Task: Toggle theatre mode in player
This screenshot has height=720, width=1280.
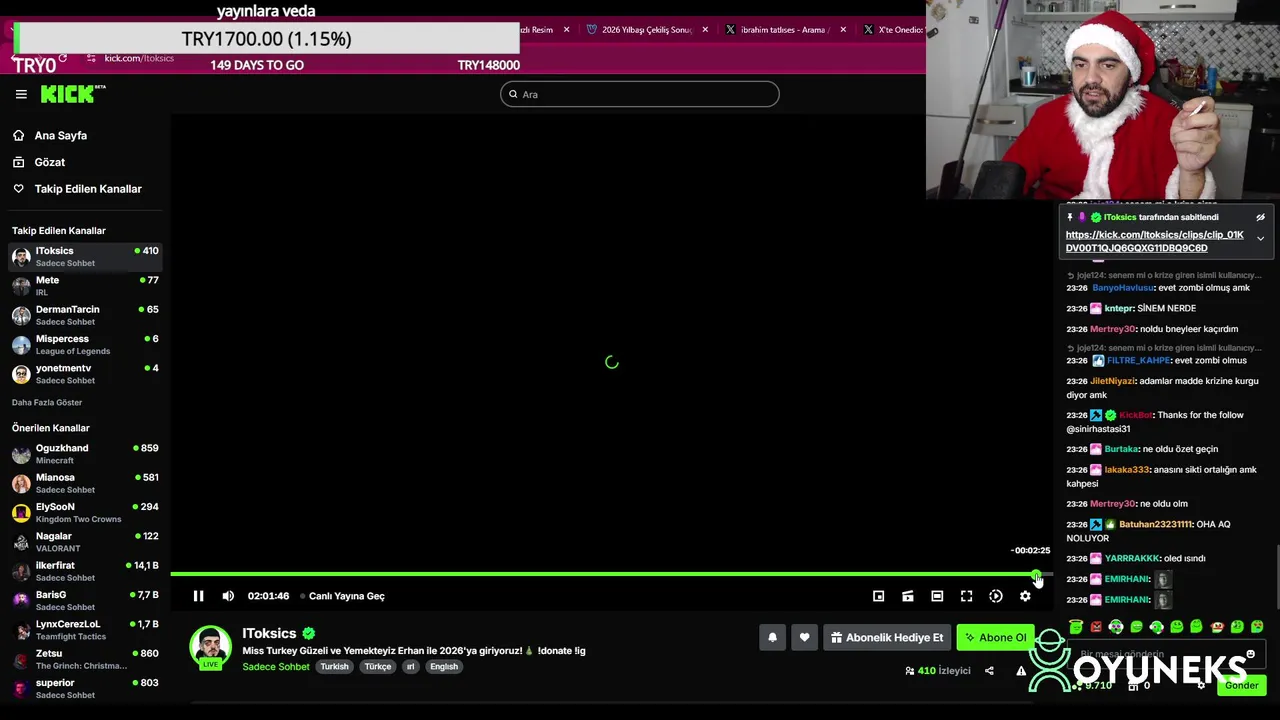Action: tap(937, 596)
